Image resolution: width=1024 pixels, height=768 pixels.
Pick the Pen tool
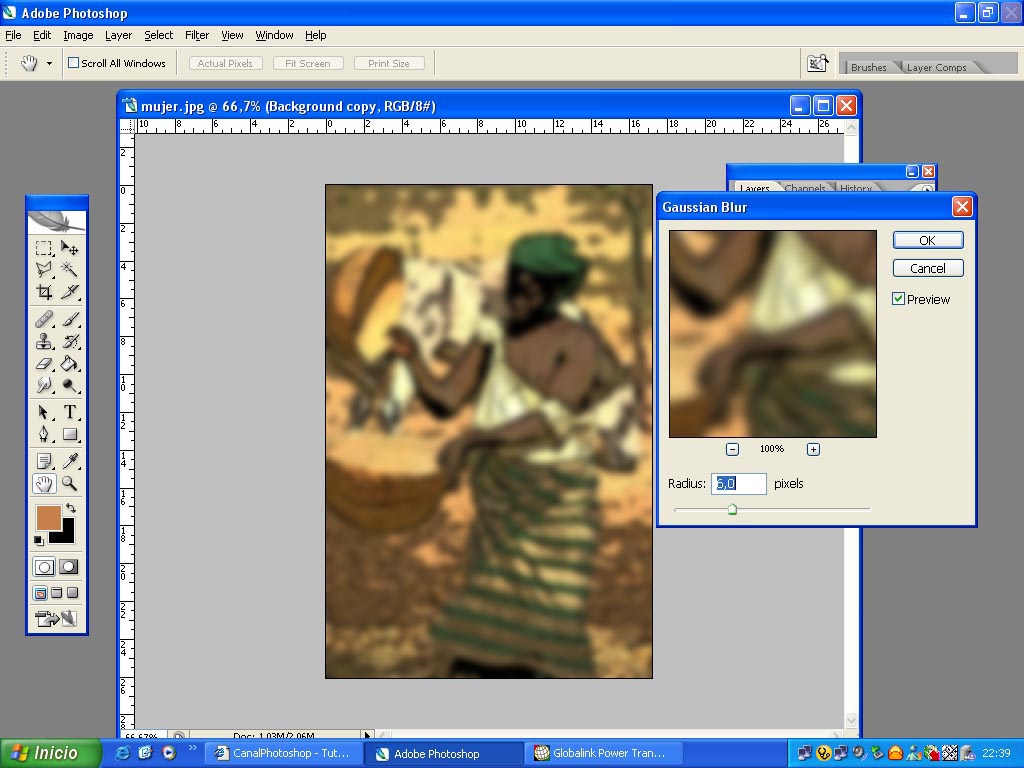(44, 434)
